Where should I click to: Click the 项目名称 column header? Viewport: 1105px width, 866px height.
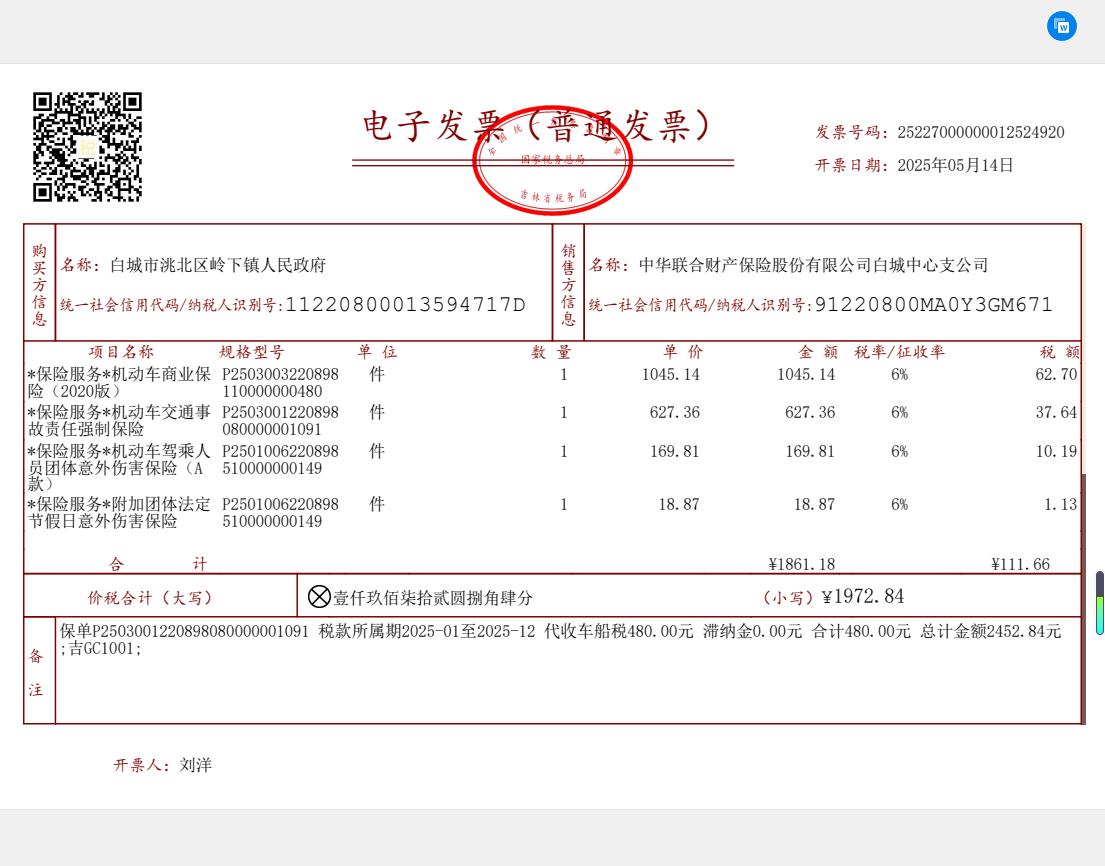coord(121,352)
